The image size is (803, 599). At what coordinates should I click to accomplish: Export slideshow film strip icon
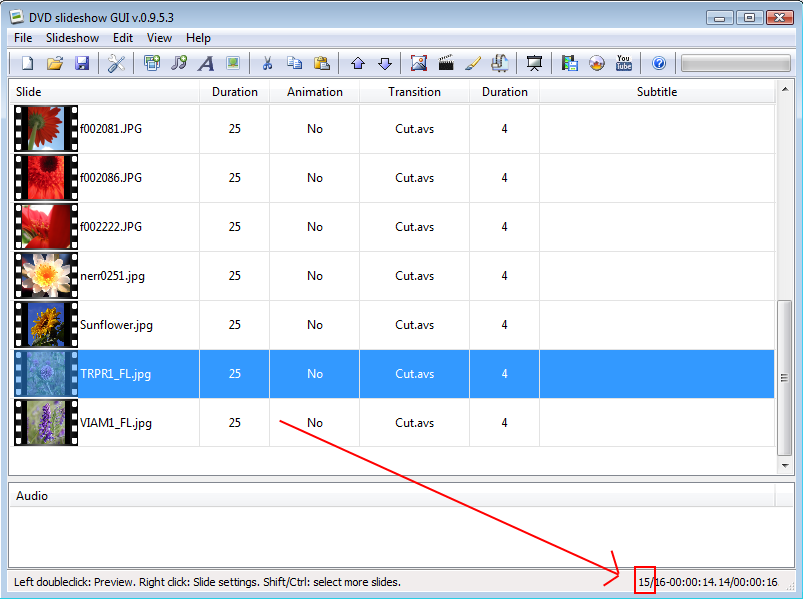point(569,63)
